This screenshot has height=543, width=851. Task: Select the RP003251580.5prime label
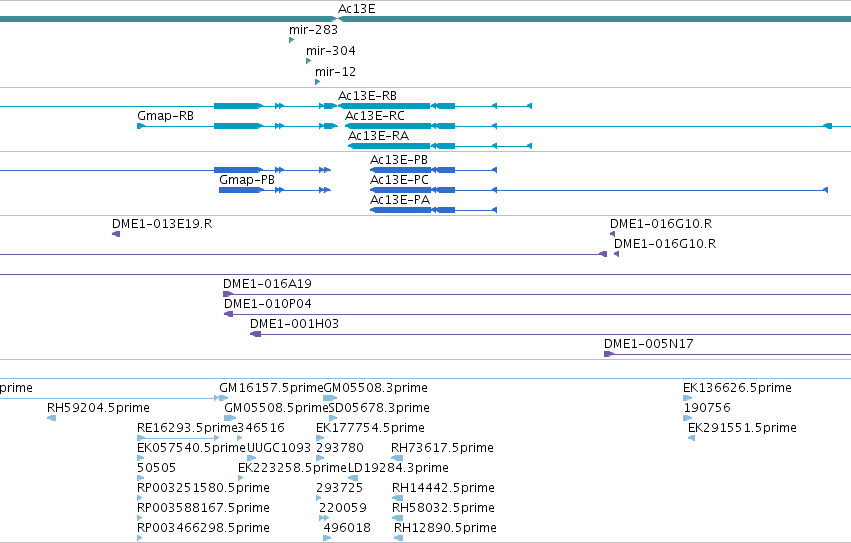204,489
